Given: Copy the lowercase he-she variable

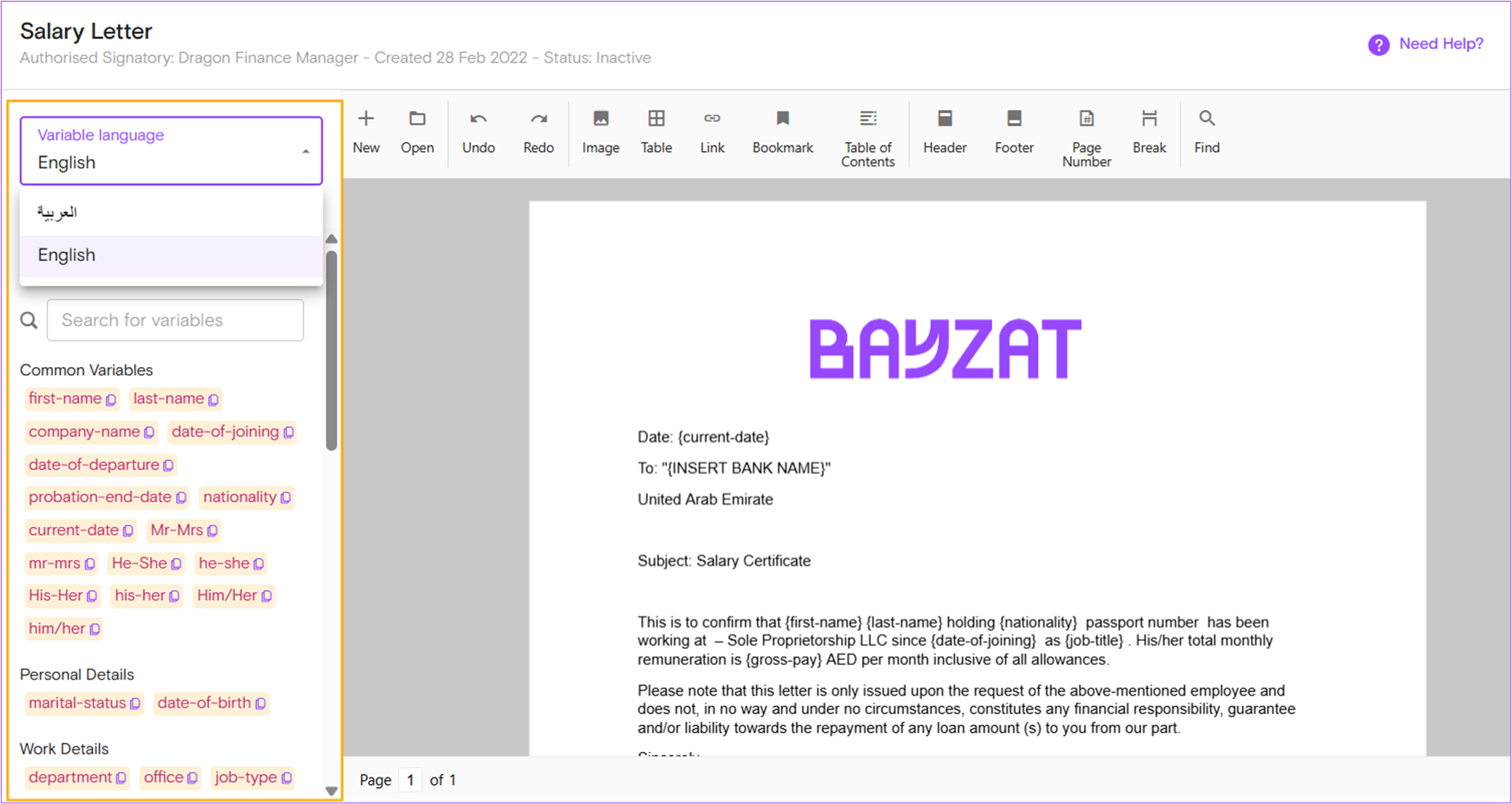Looking at the screenshot, I should (x=258, y=564).
